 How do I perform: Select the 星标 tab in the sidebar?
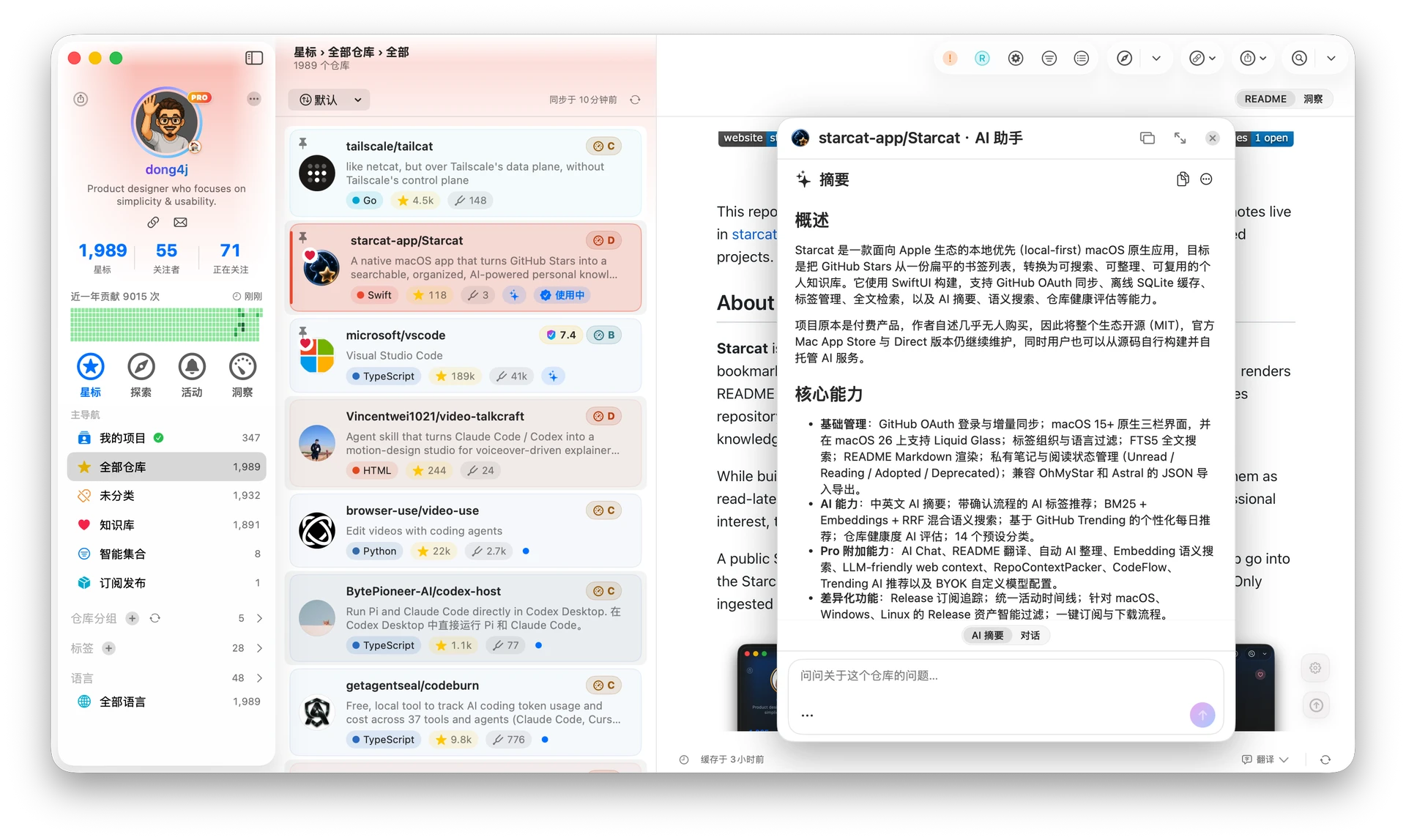91,376
